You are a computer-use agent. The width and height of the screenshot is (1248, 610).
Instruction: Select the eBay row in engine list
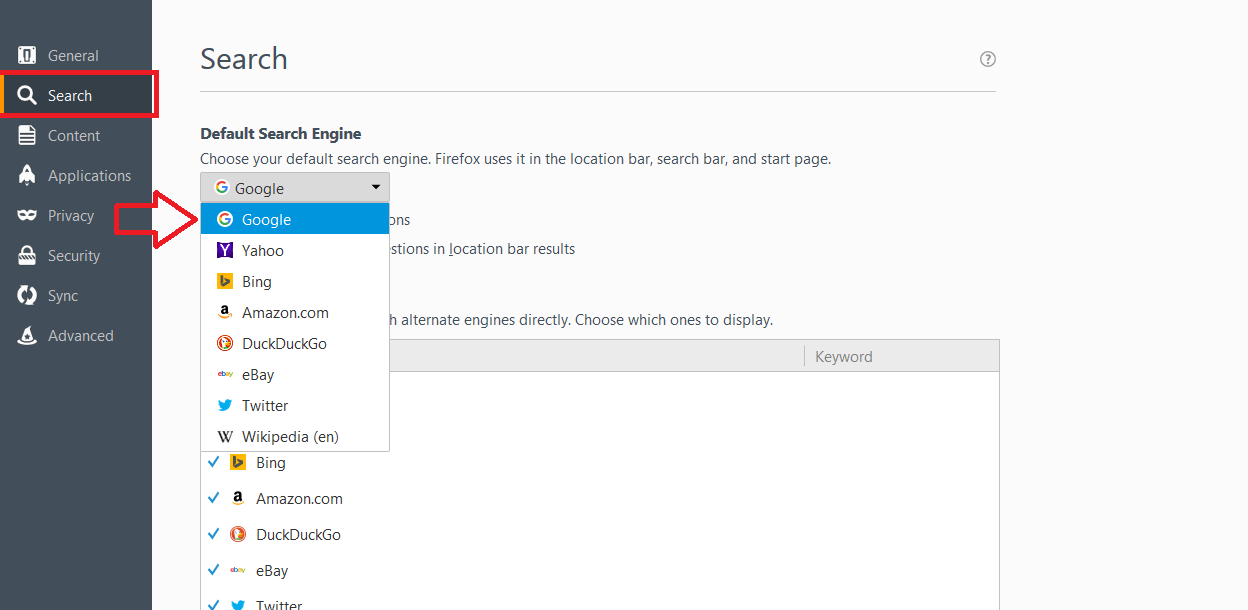coord(272,571)
